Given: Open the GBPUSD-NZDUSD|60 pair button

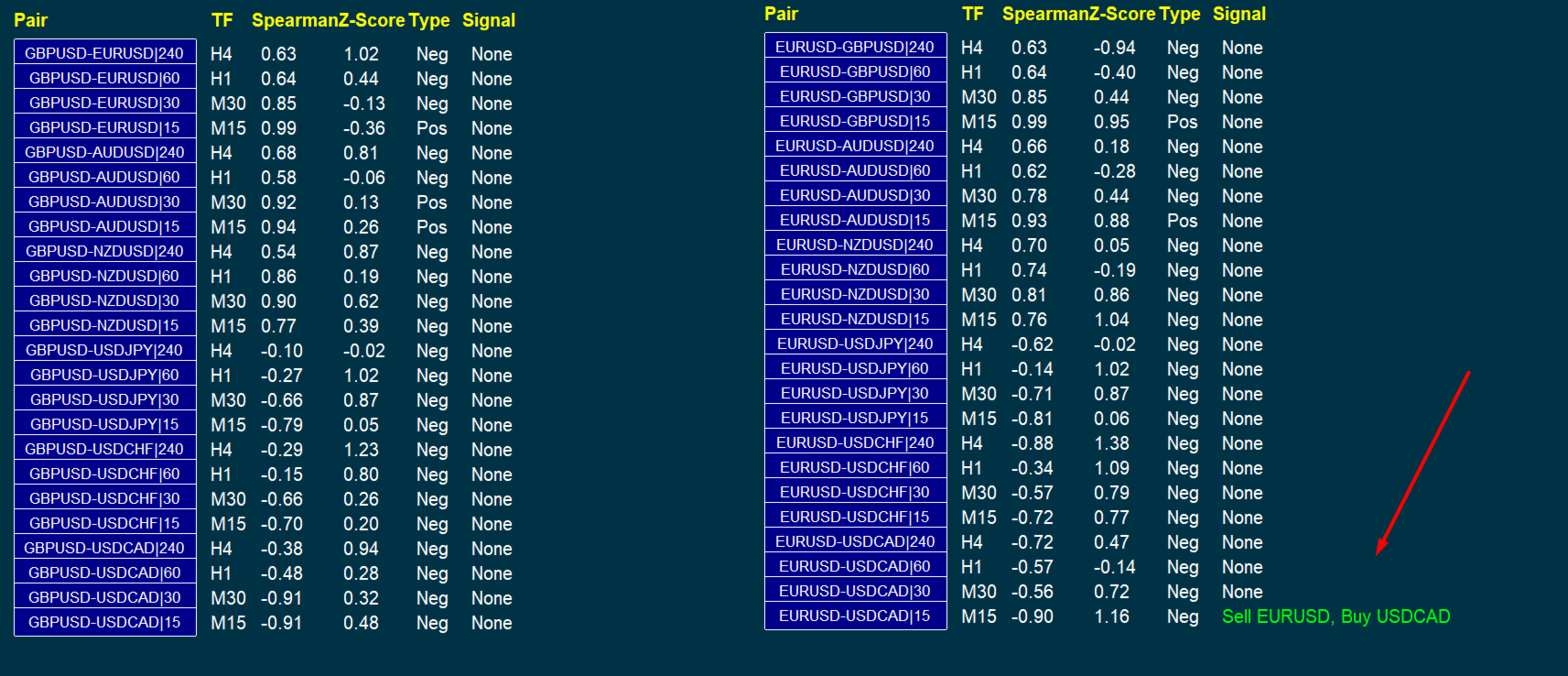Looking at the screenshot, I should [x=104, y=276].
